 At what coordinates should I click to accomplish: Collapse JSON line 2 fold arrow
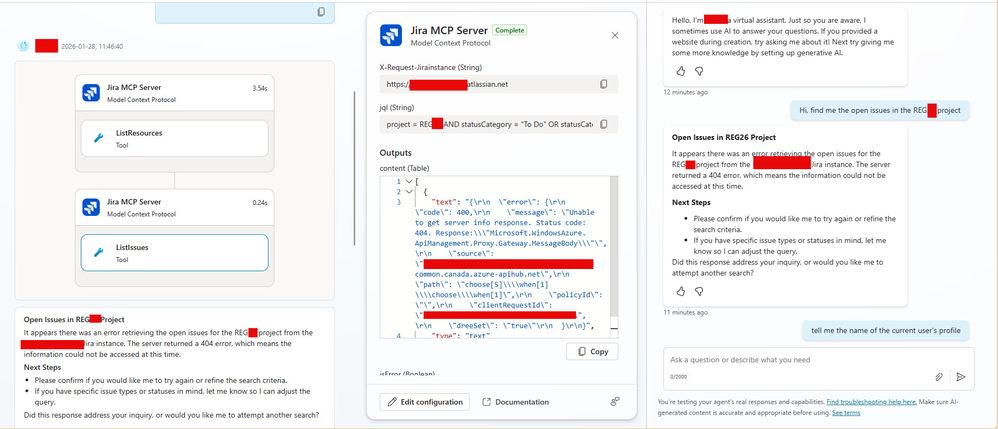(409, 192)
